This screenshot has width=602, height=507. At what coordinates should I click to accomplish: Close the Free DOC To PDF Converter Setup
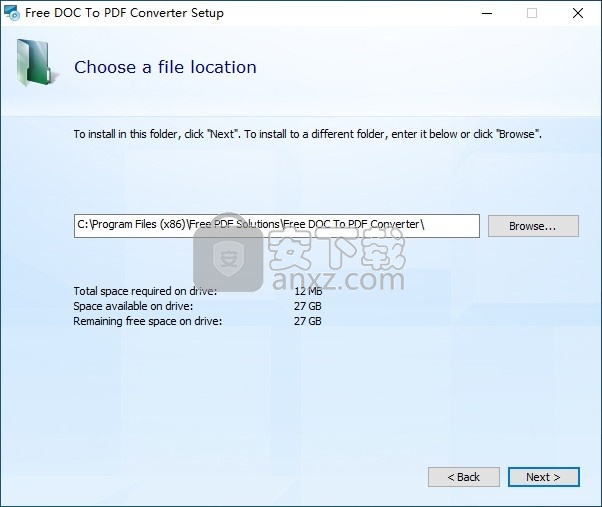tap(578, 13)
